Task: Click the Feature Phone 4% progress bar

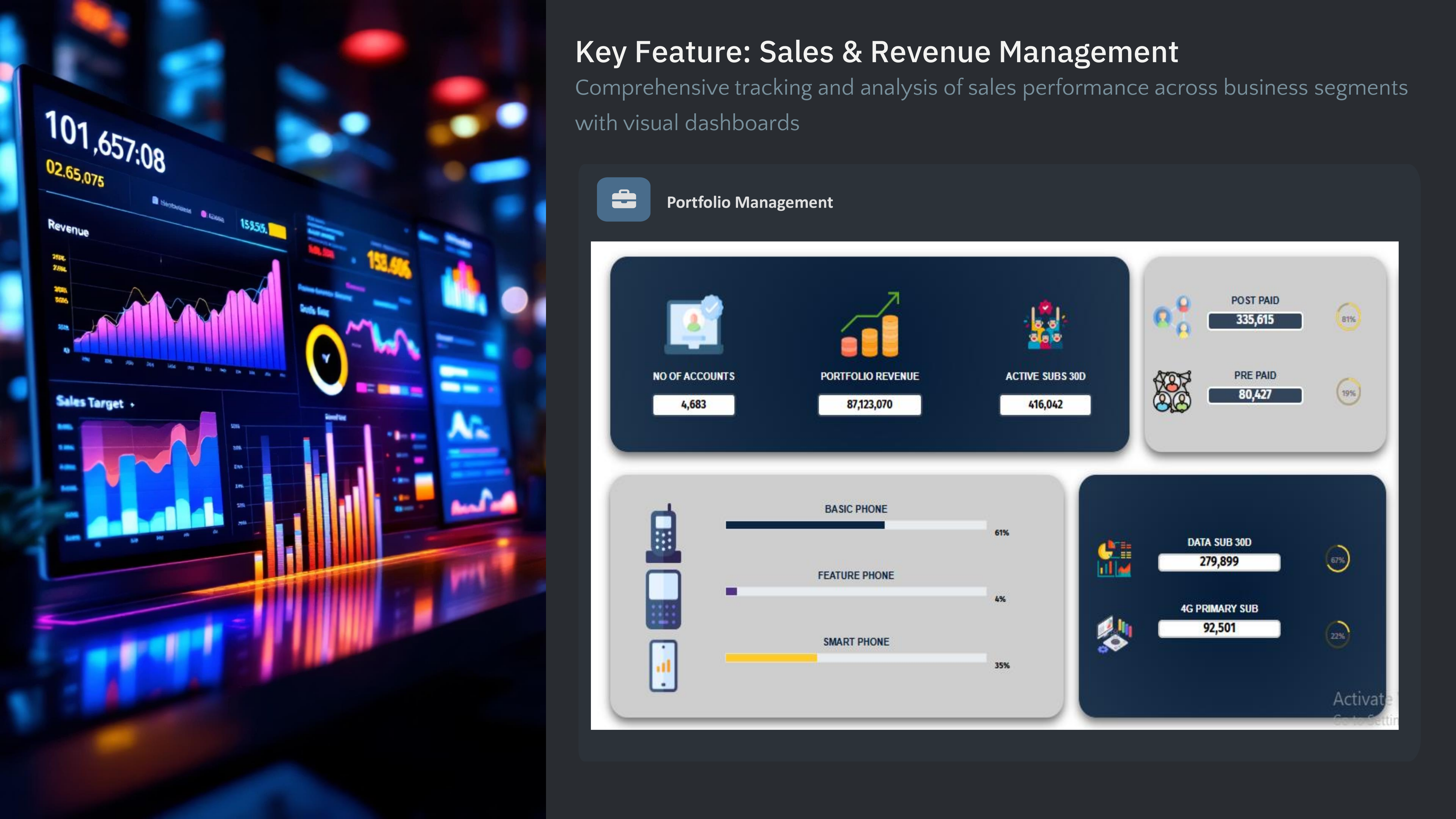Action: point(856,591)
